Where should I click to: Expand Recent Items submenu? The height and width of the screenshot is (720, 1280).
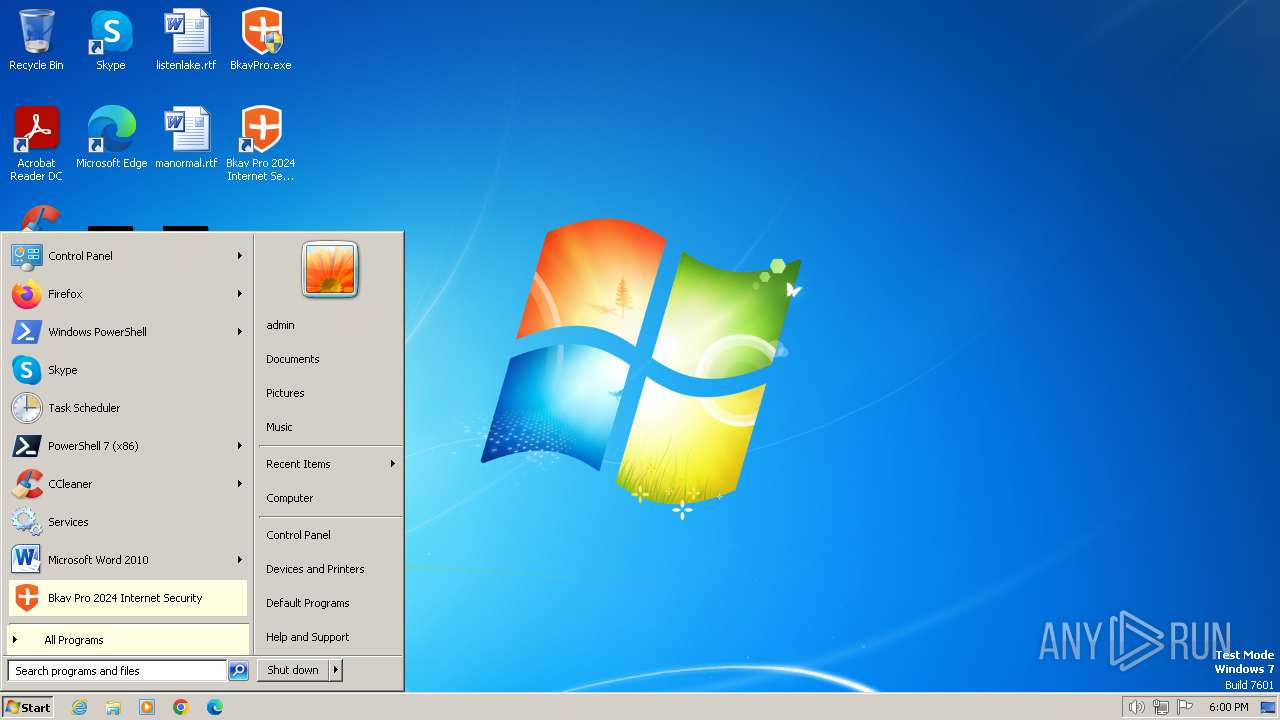(330, 464)
